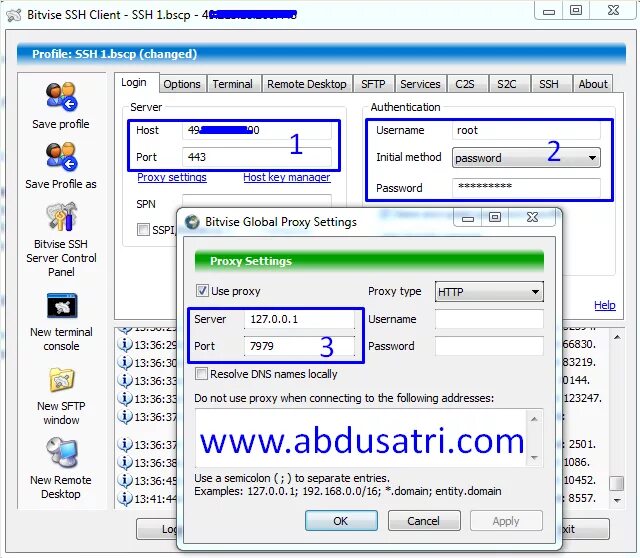Click proxy Port field showing 7979
The height and width of the screenshot is (558, 640).
300,346
